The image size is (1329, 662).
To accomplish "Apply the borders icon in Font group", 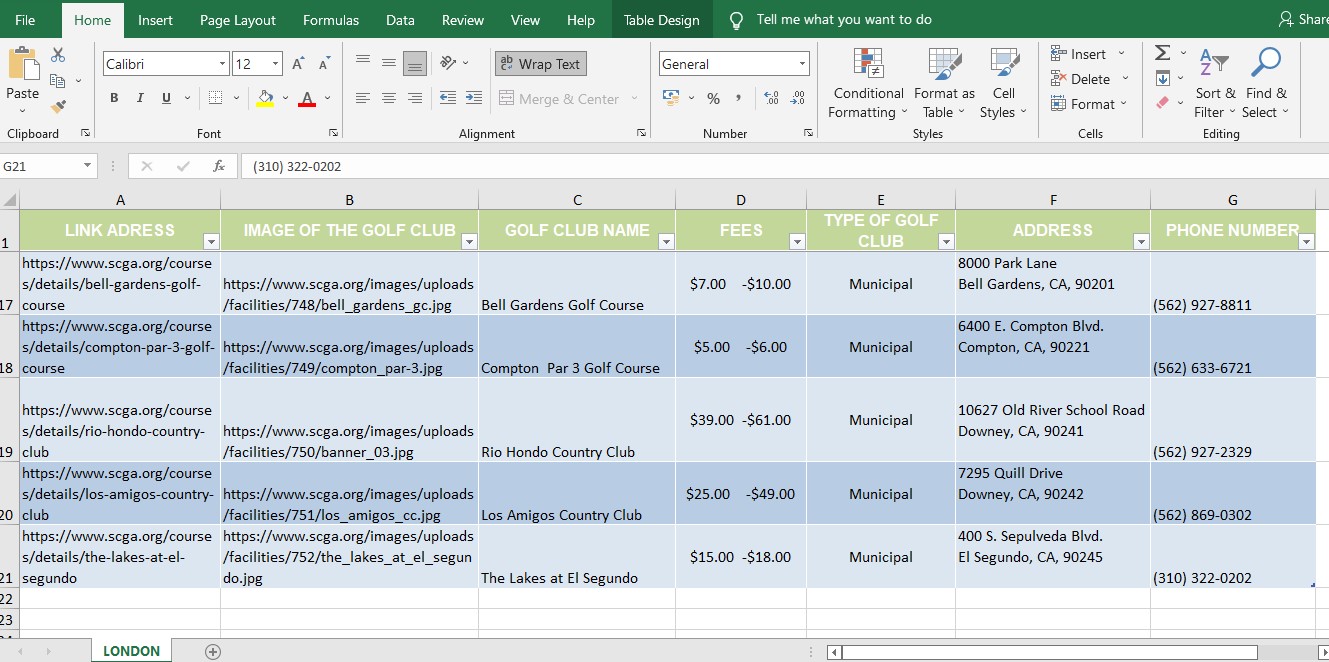I will point(215,98).
